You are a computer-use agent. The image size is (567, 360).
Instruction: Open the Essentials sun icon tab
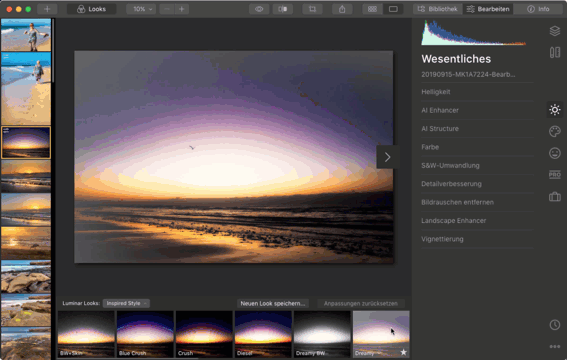[555, 110]
